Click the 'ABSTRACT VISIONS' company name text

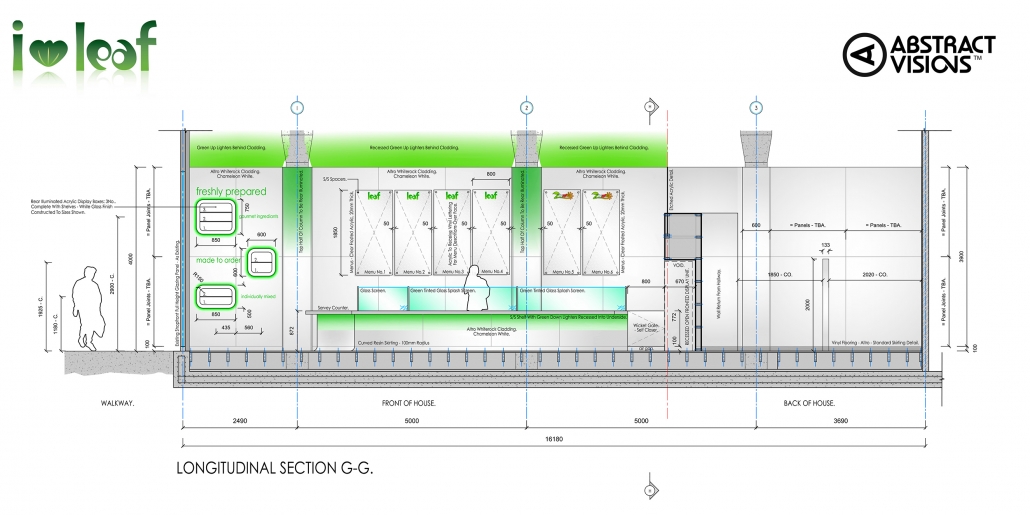tap(945, 54)
